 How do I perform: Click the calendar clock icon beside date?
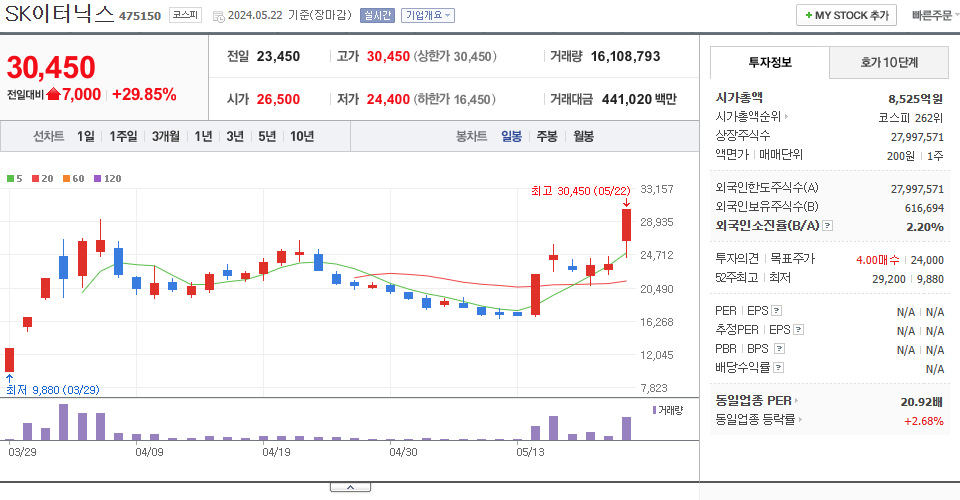pos(219,17)
